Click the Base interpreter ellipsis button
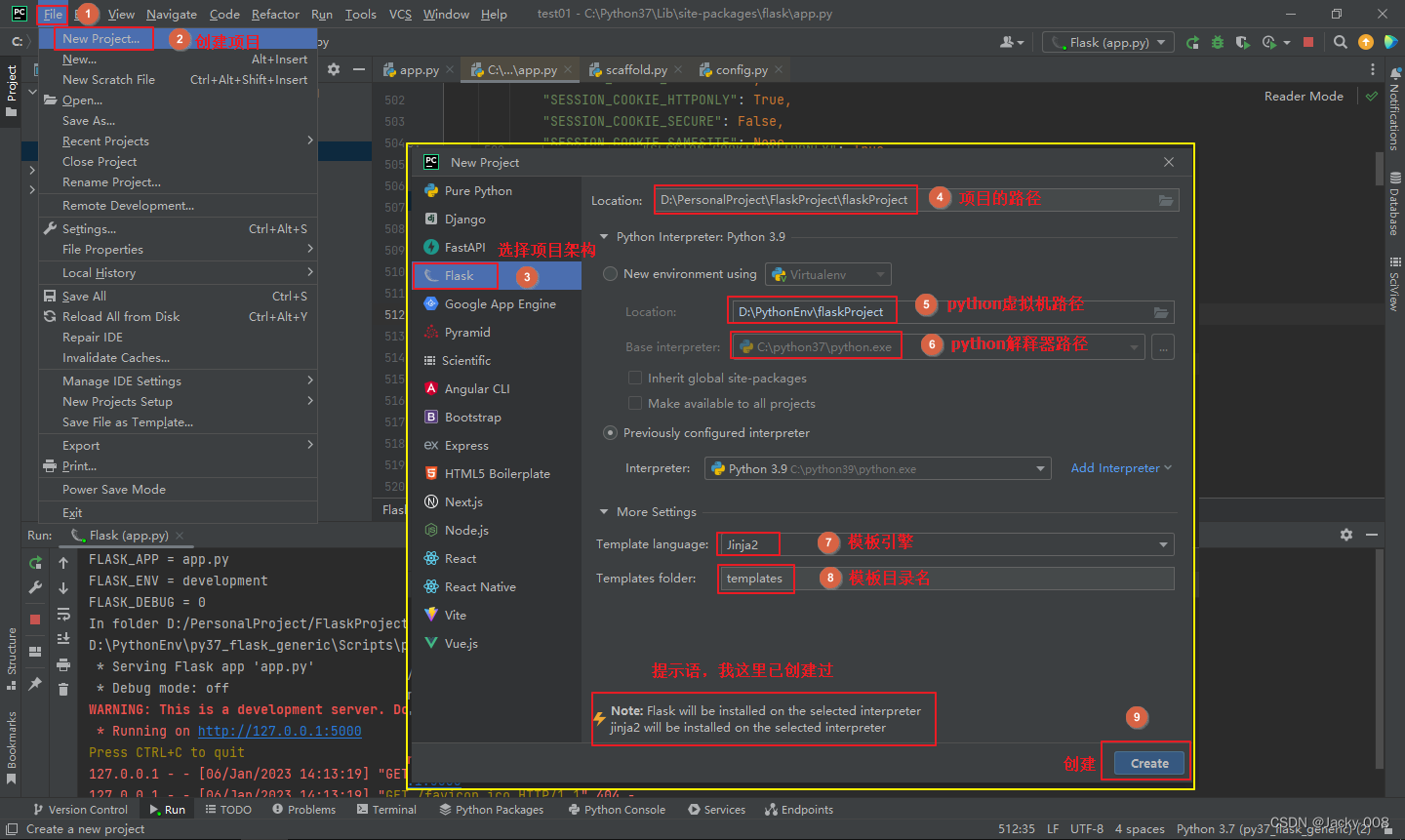The height and width of the screenshot is (840, 1405). pos(1163,347)
